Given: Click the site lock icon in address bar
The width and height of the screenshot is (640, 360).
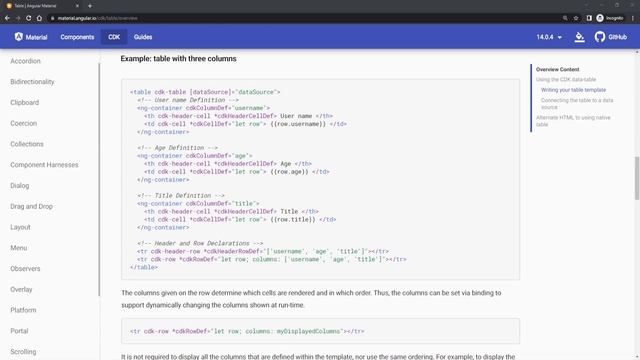Looking at the screenshot, I should pyautogui.click(x=53, y=18).
